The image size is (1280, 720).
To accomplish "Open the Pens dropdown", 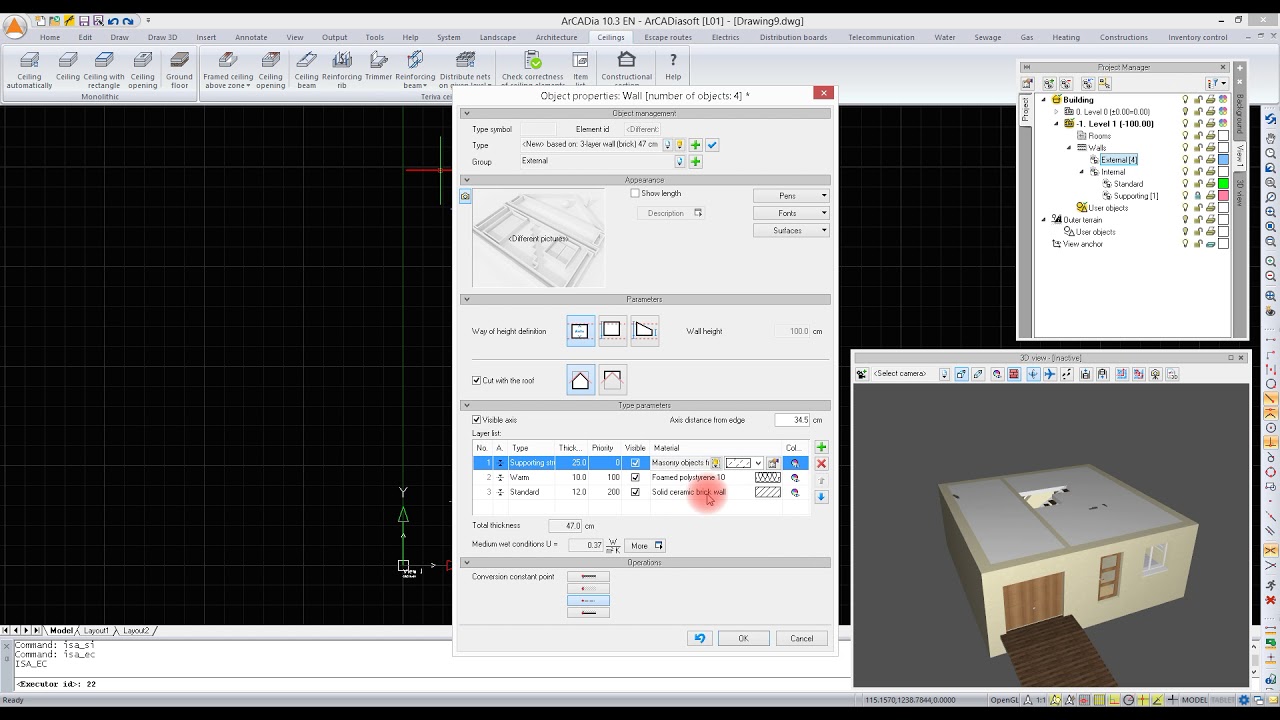I will click(791, 196).
